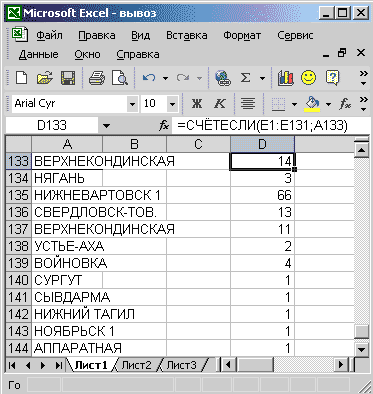
Task: Click the formula bar input field
Action: pyautogui.click(x=270, y=126)
